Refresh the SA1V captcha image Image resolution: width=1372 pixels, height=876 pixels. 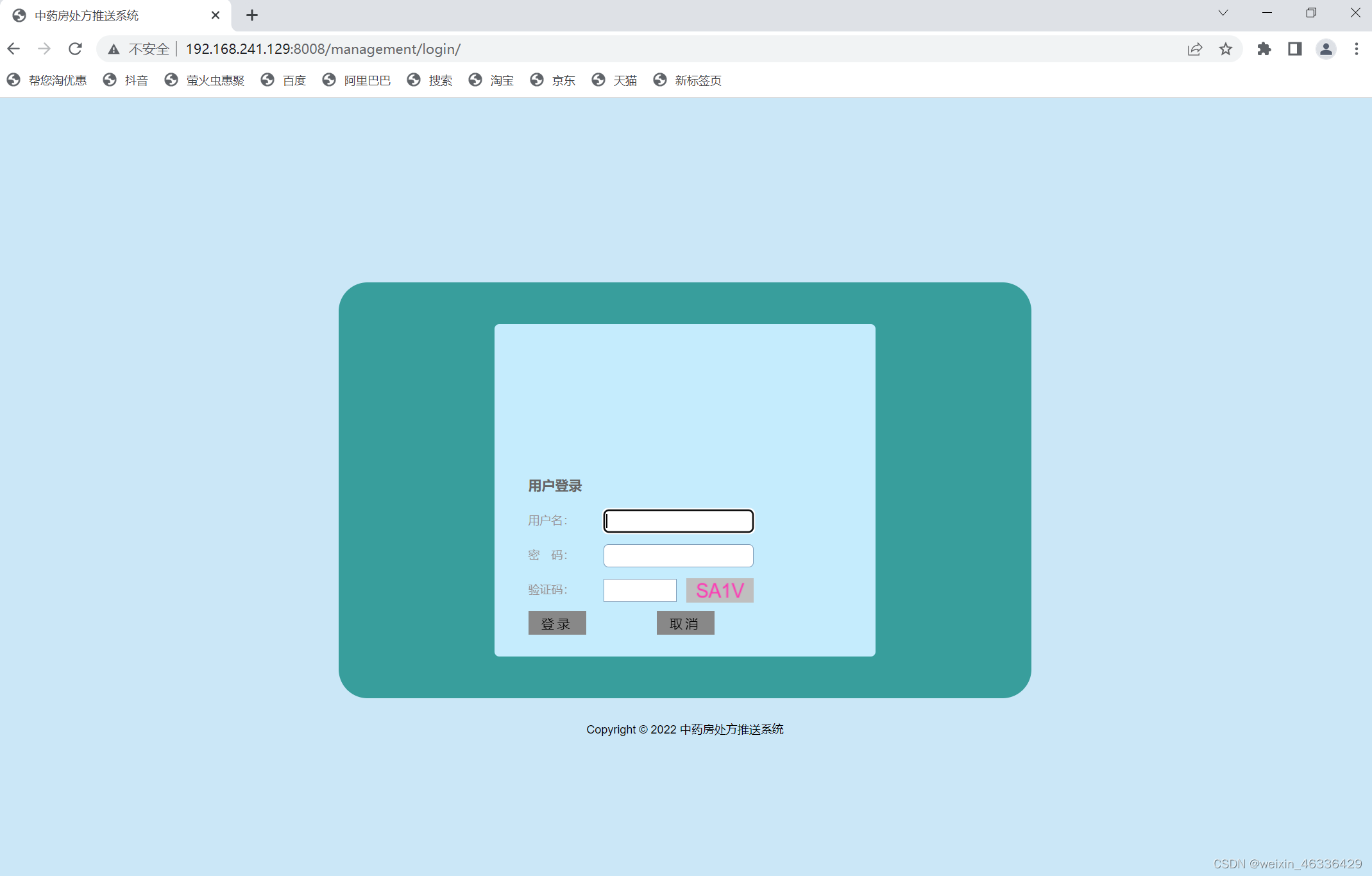click(720, 590)
